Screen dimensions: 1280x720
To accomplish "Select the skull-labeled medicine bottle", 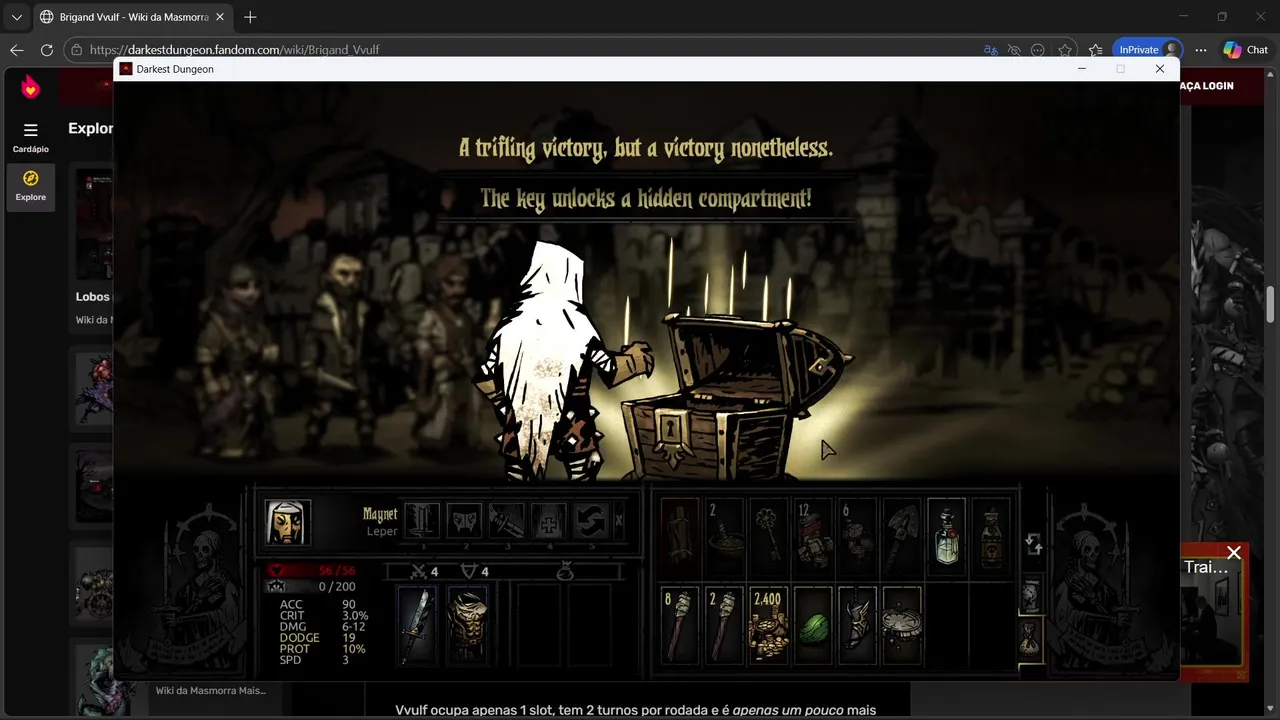I will pyautogui.click(x=991, y=538).
